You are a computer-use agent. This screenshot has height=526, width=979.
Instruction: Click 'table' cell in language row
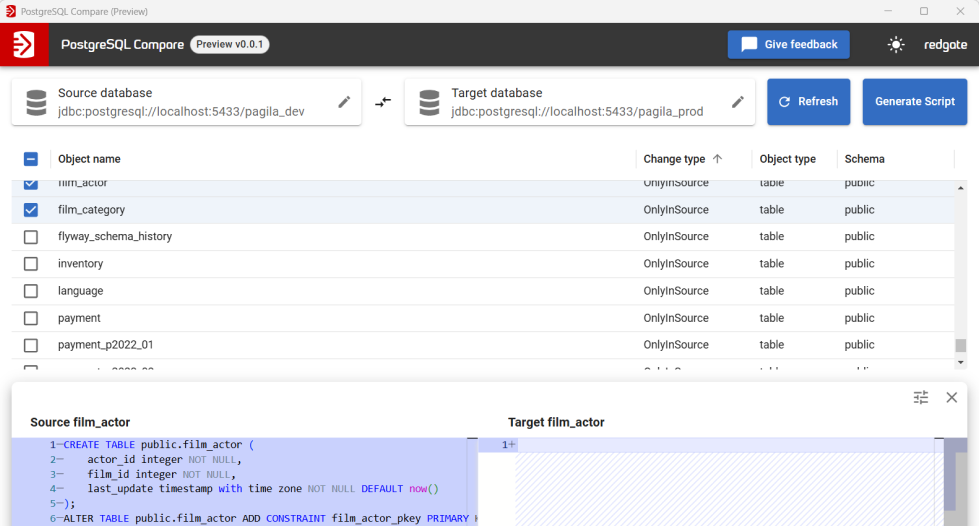pos(772,291)
